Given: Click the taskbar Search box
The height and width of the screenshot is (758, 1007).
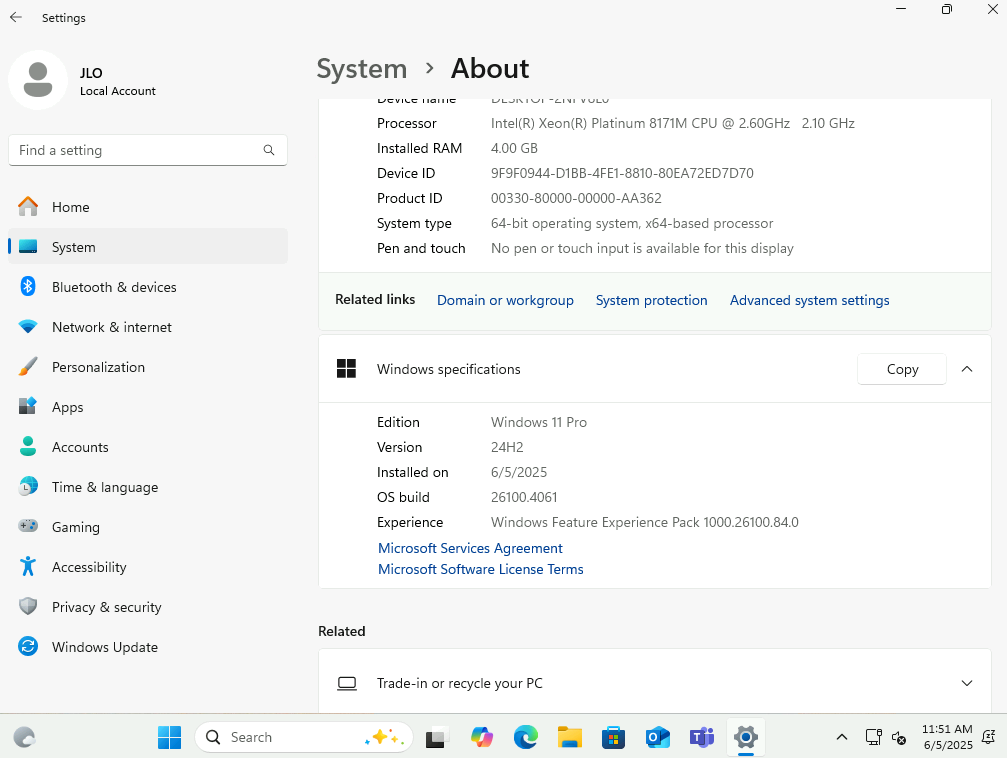Looking at the screenshot, I should point(303,737).
